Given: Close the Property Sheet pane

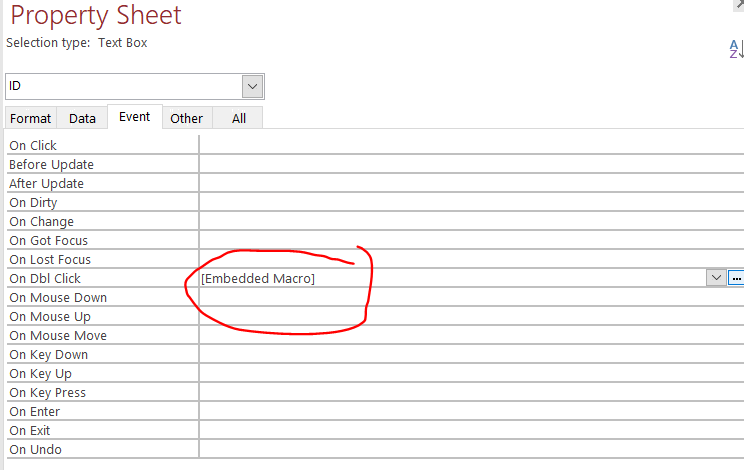Looking at the screenshot, I should (739, 4).
